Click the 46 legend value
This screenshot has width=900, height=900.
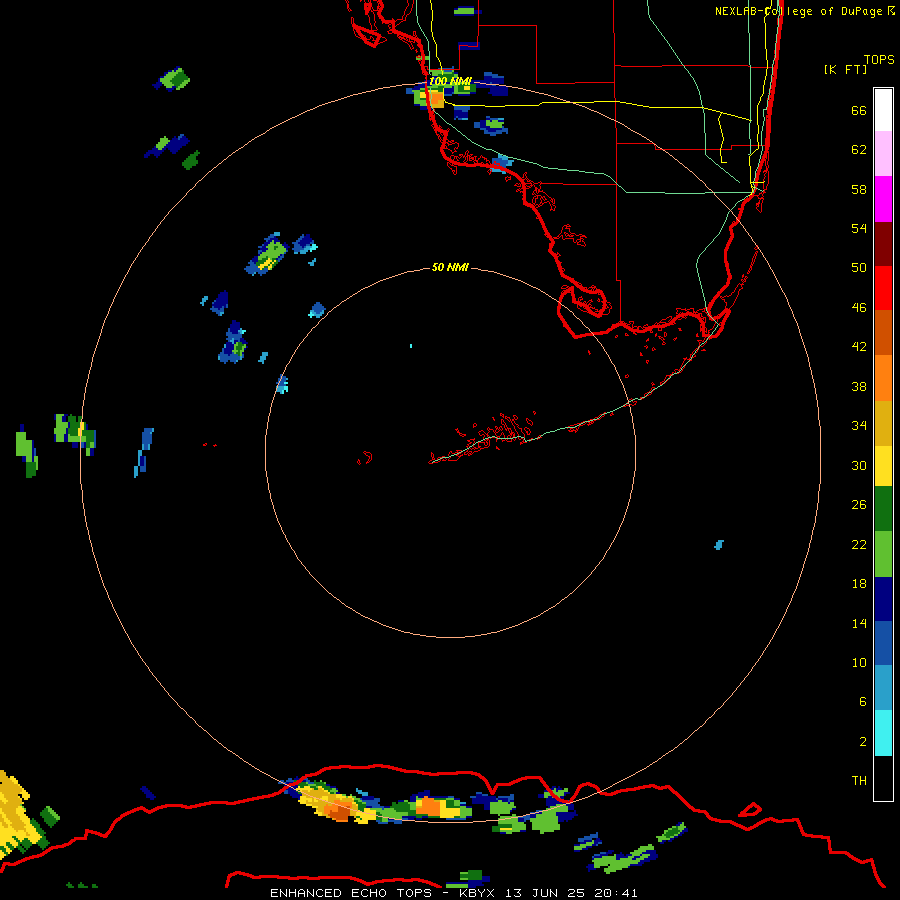click(859, 308)
